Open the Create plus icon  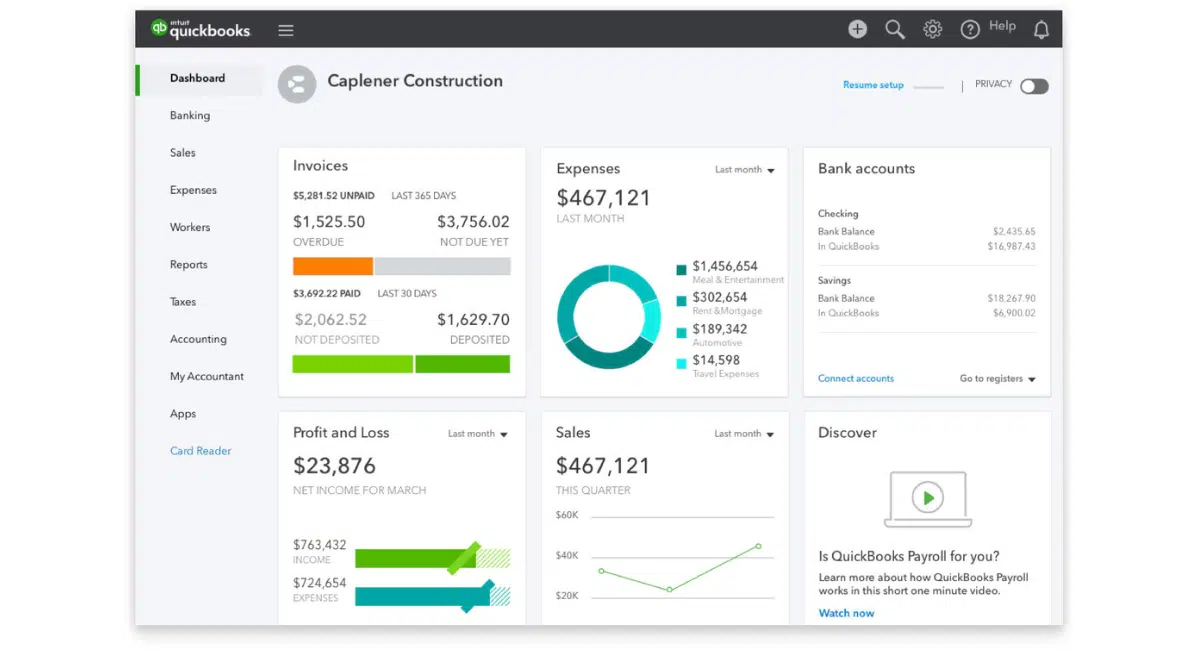click(857, 29)
